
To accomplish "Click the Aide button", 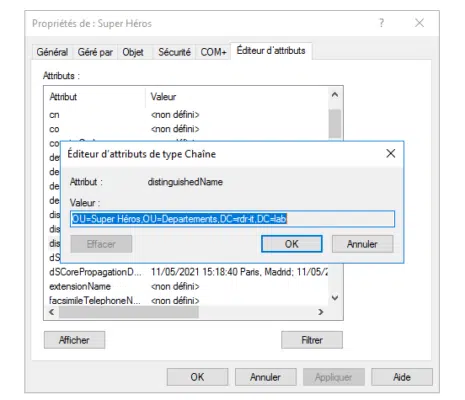I will tap(402, 377).
